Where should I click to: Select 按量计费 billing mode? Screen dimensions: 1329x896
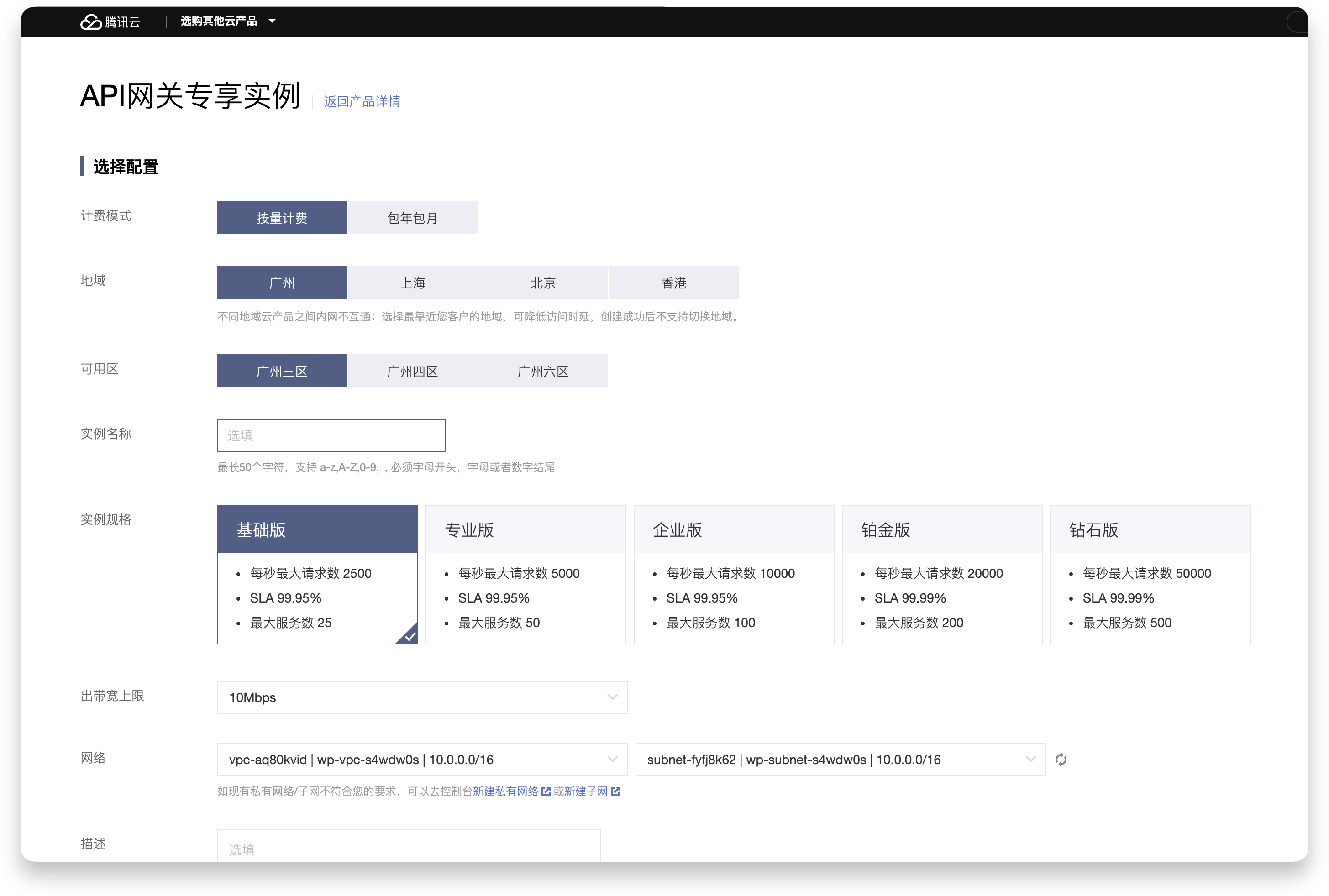point(282,217)
